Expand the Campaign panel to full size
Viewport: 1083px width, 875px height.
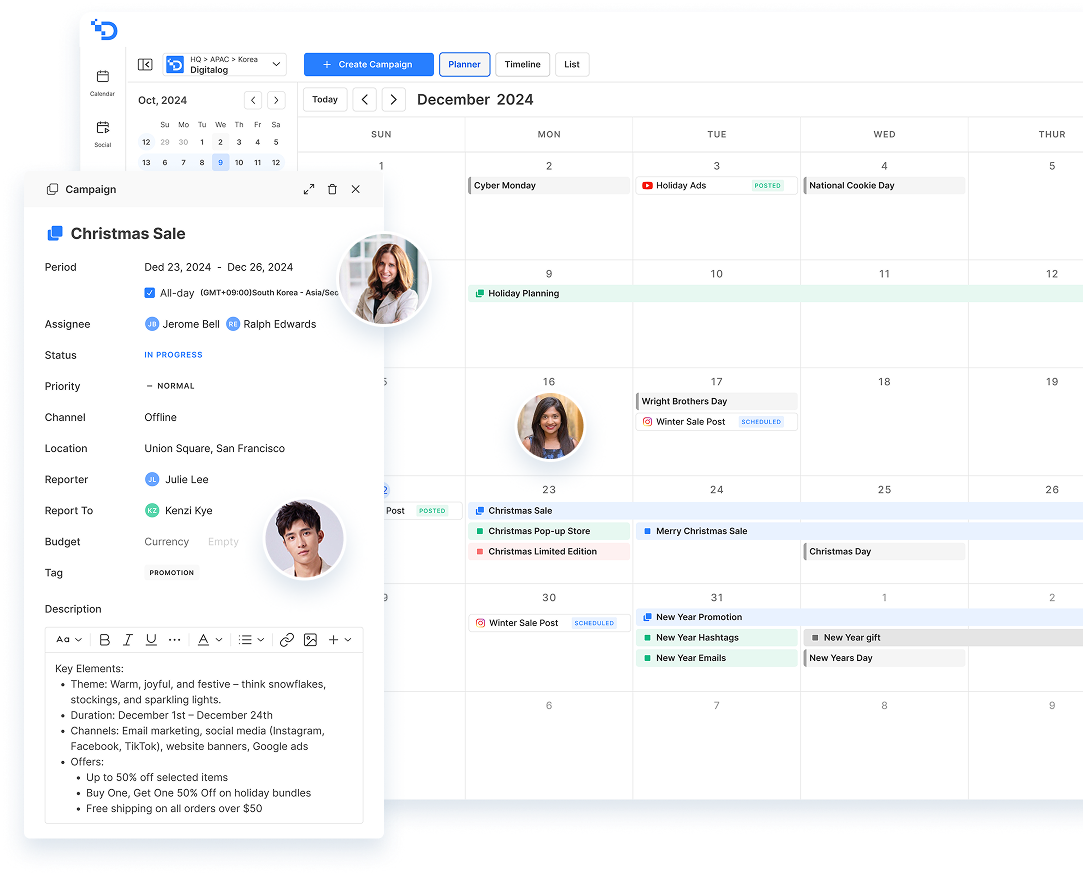[x=309, y=189]
